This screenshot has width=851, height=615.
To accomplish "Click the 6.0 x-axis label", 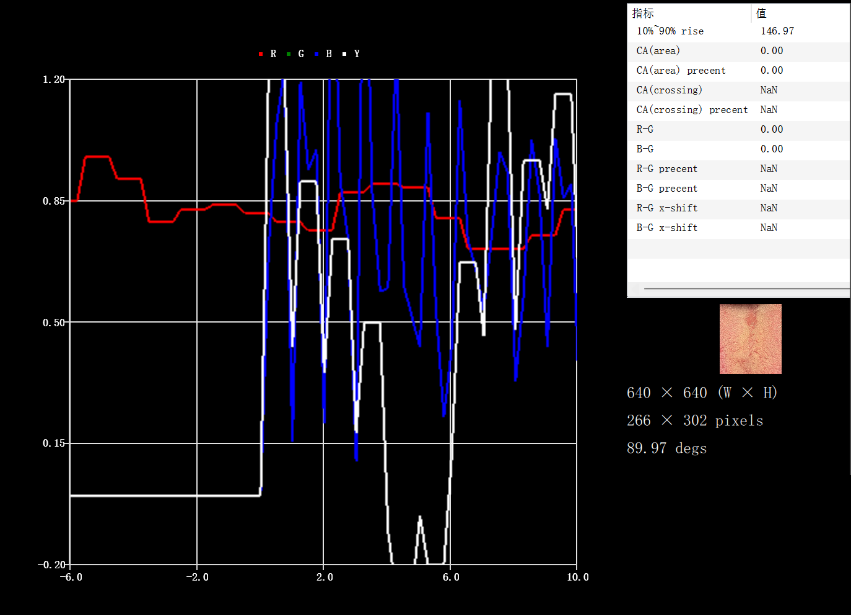I will tap(450, 577).
